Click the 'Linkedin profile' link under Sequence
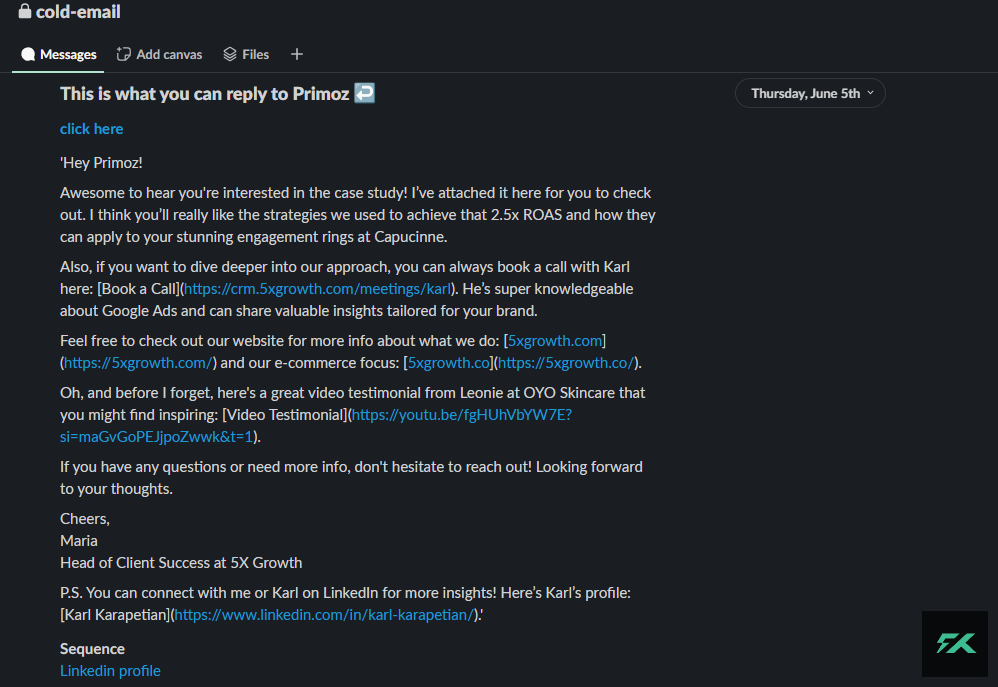 click(x=110, y=671)
